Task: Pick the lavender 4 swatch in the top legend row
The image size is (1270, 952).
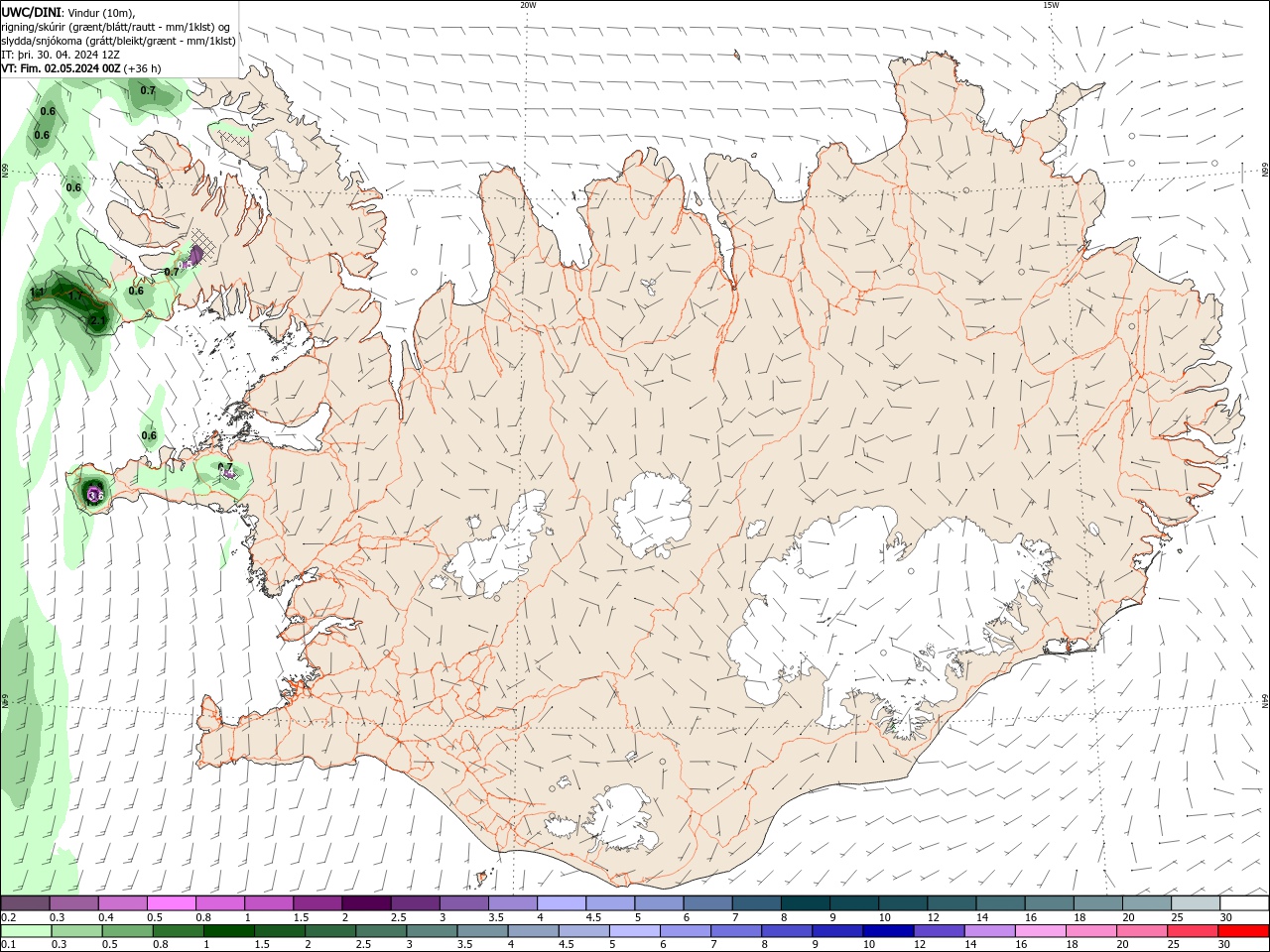Action: (561, 903)
